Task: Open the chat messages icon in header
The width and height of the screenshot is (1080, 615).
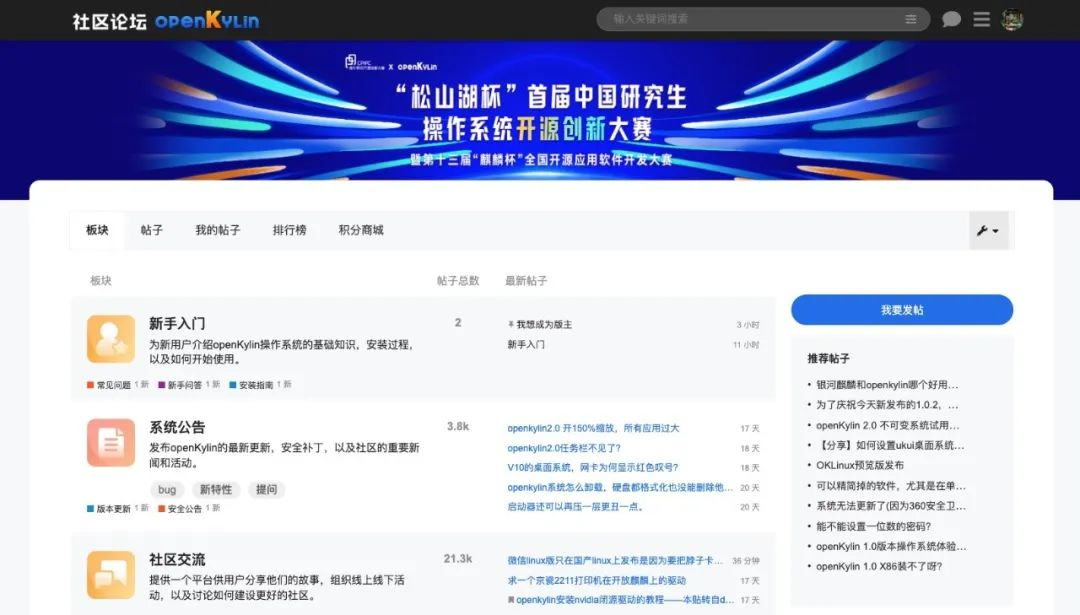Action: click(952, 19)
